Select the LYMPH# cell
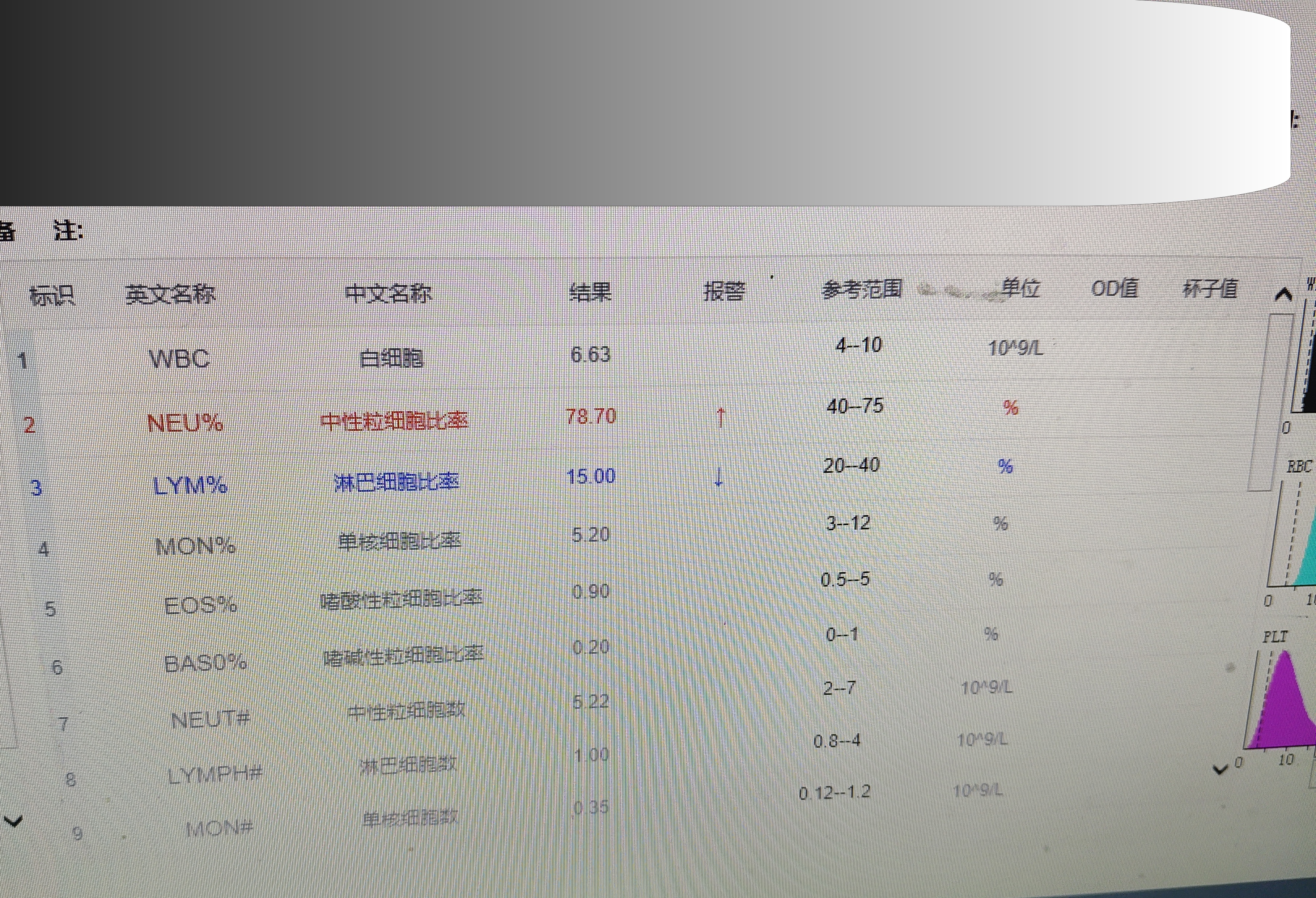The height and width of the screenshot is (898, 1316). [x=216, y=775]
